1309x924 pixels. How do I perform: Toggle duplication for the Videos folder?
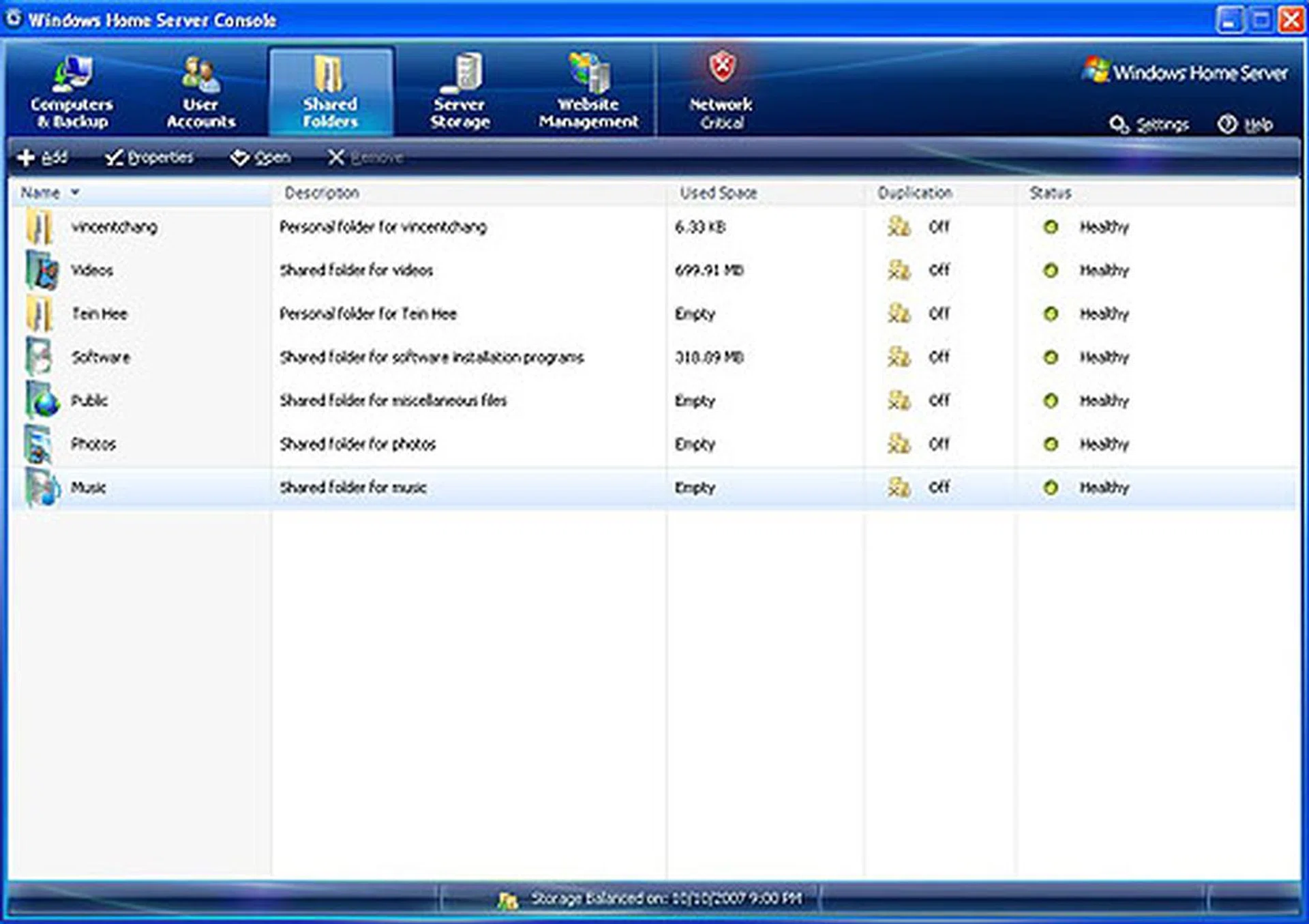point(900,270)
